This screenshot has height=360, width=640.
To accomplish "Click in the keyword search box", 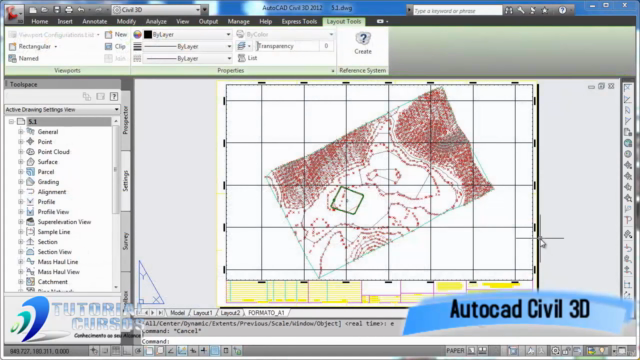I will tap(457, 11).
